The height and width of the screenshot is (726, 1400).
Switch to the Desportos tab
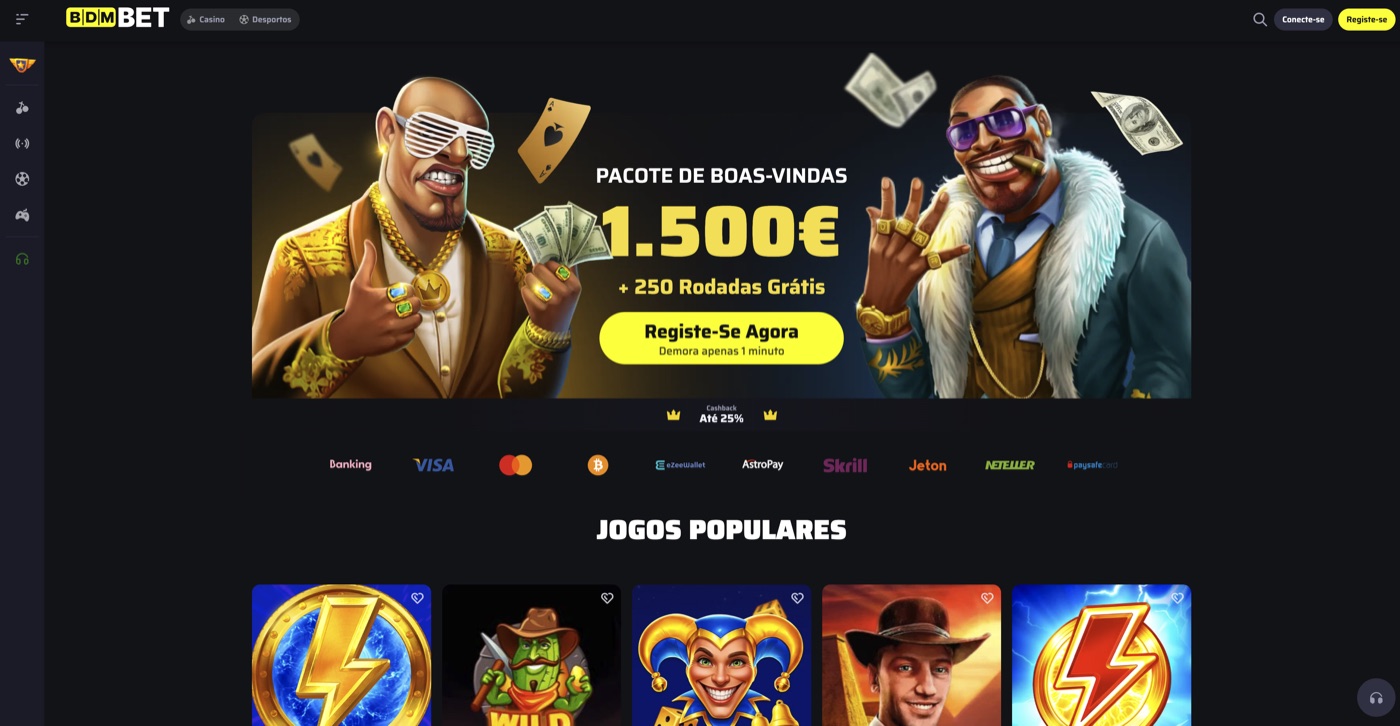click(265, 19)
